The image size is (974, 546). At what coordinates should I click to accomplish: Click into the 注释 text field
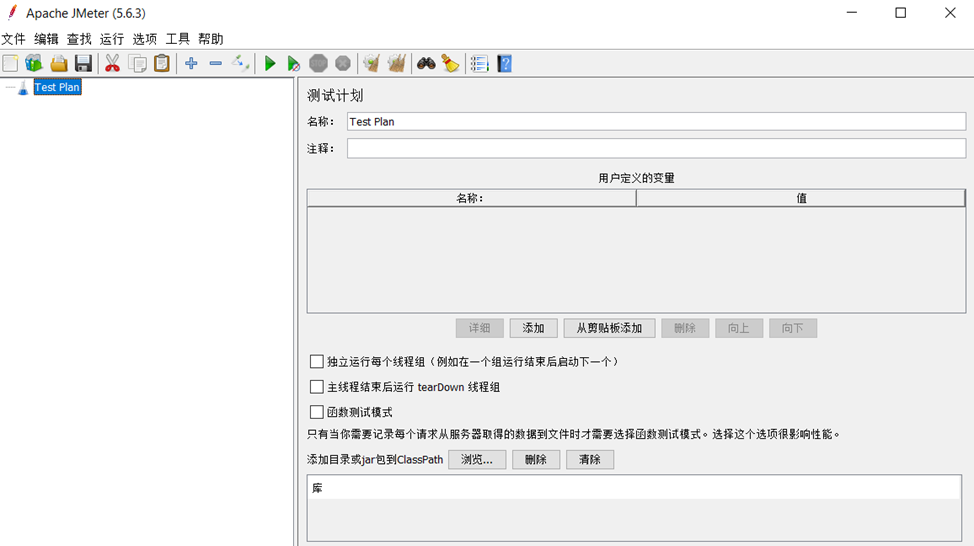coord(656,148)
